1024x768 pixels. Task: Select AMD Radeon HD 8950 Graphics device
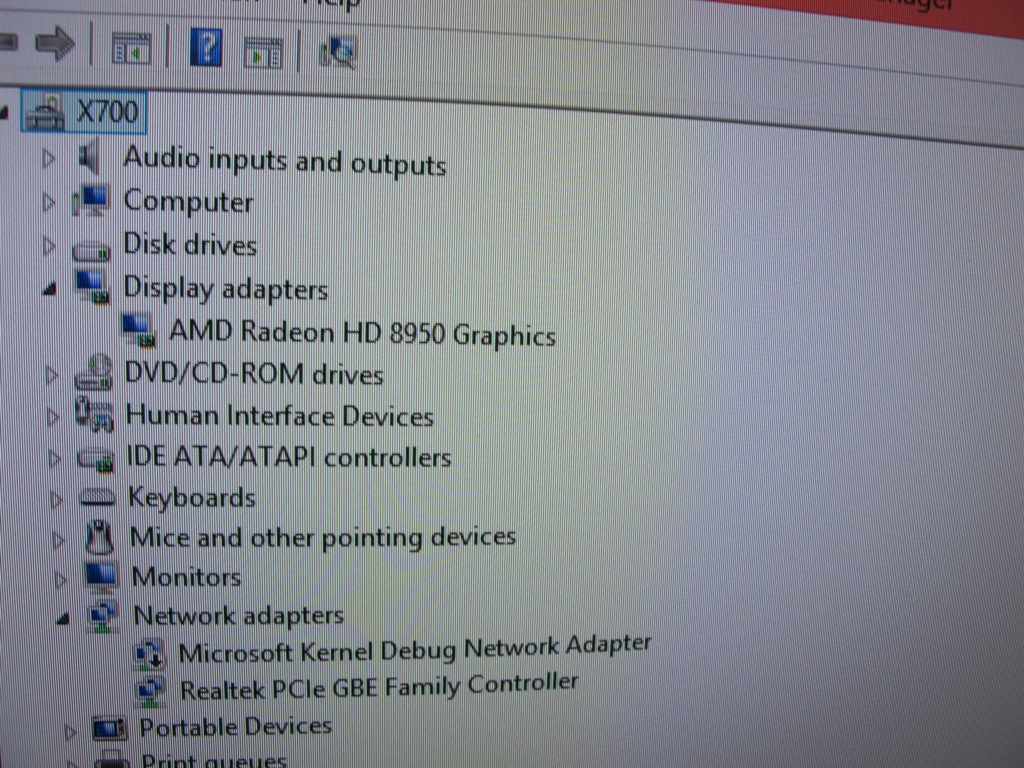click(361, 333)
